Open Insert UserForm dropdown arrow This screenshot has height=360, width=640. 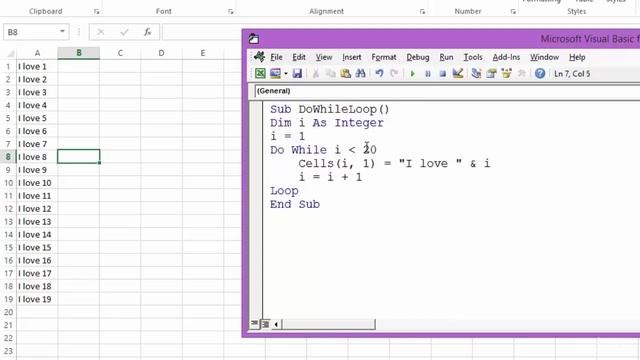tap(286, 74)
